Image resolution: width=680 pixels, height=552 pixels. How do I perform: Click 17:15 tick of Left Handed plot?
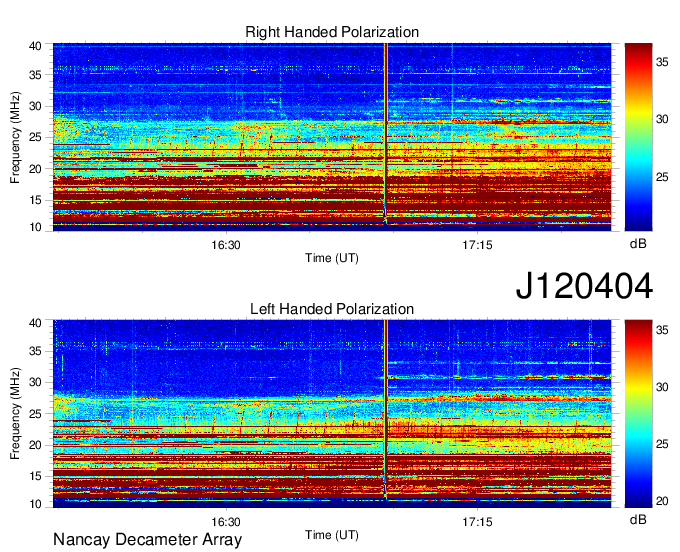(477, 522)
